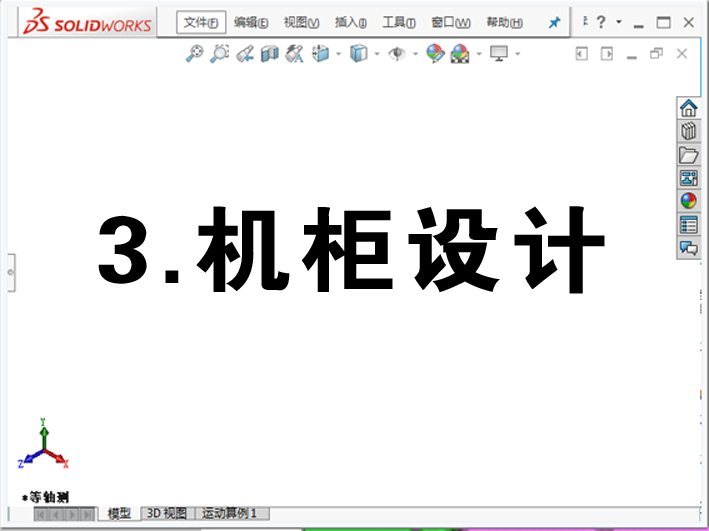Switch to the 3D 视图 tab

coord(166,513)
